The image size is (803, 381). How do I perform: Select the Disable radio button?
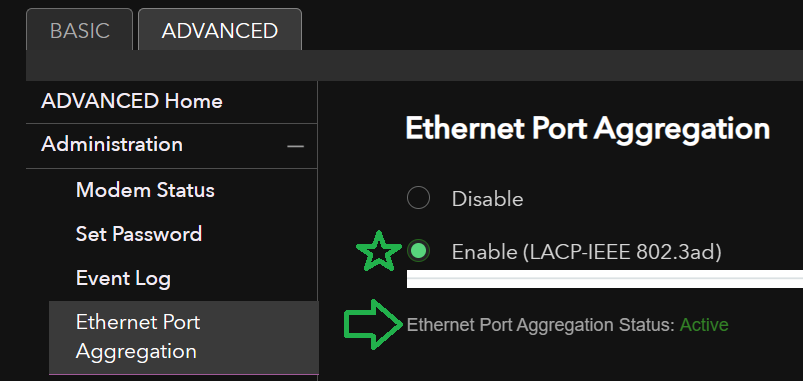418,198
